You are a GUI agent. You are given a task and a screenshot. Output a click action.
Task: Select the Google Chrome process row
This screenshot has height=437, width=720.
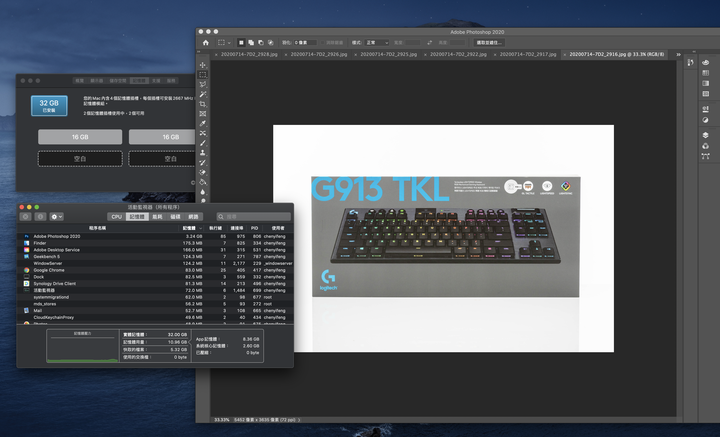[155, 270]
